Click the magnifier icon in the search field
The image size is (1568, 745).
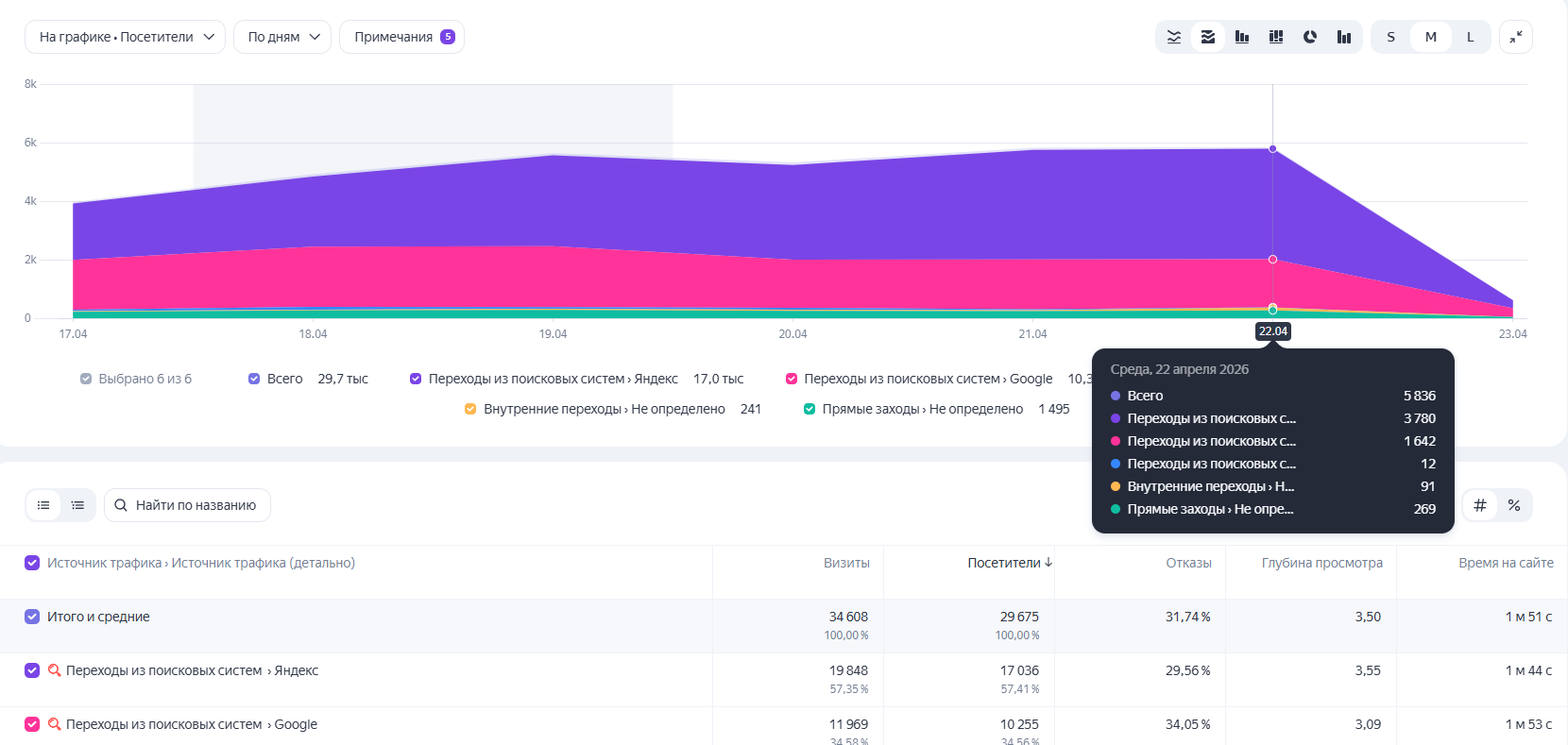point(121,505)
